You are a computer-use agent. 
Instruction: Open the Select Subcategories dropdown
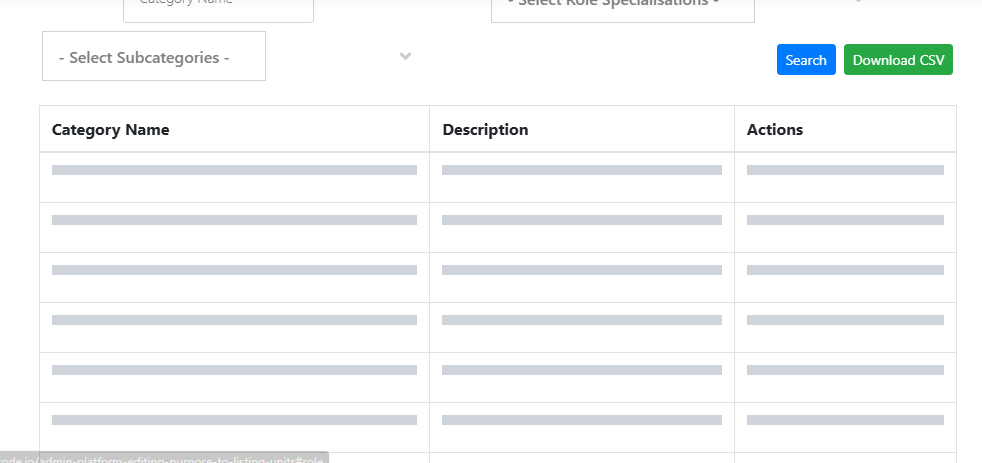[x=154, y=56]
